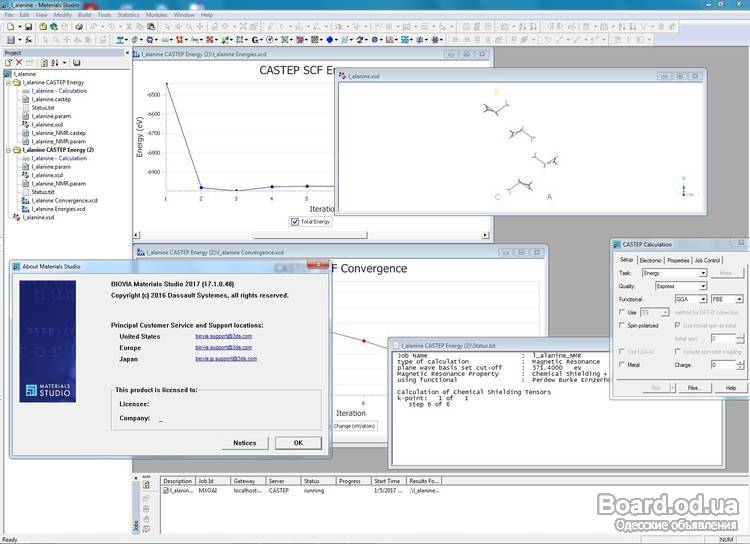Tick the Use DFT-D correction checkbox

pos(622,312)
